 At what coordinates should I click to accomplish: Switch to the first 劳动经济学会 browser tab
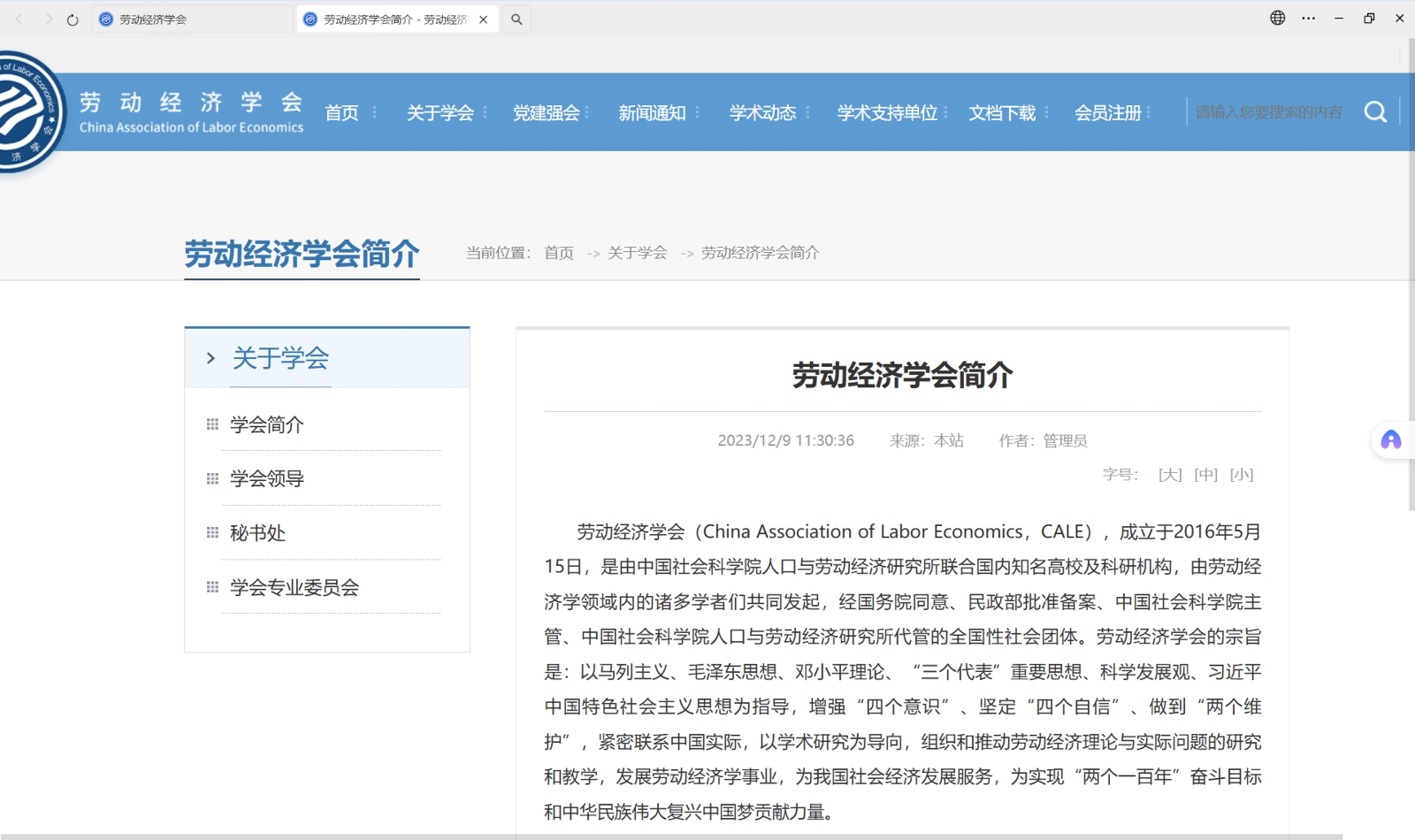tap(190, 19)
